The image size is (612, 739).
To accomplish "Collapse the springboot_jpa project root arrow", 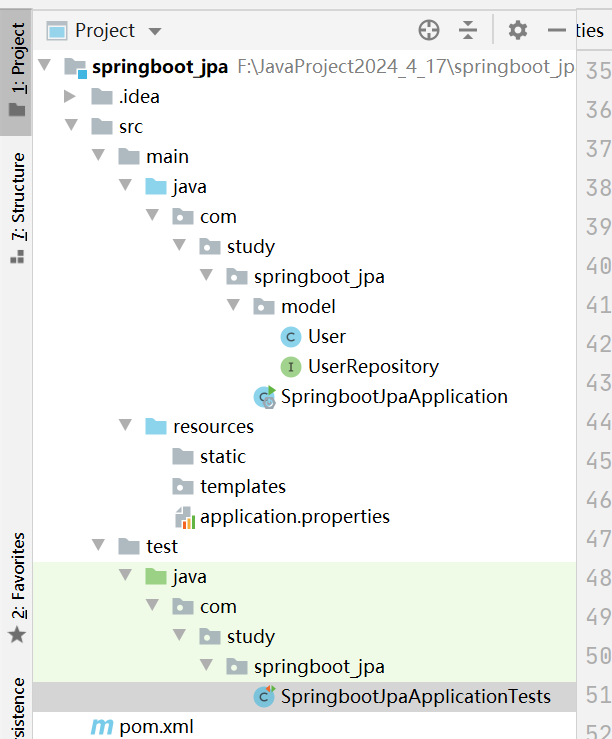I will point(45,65).
